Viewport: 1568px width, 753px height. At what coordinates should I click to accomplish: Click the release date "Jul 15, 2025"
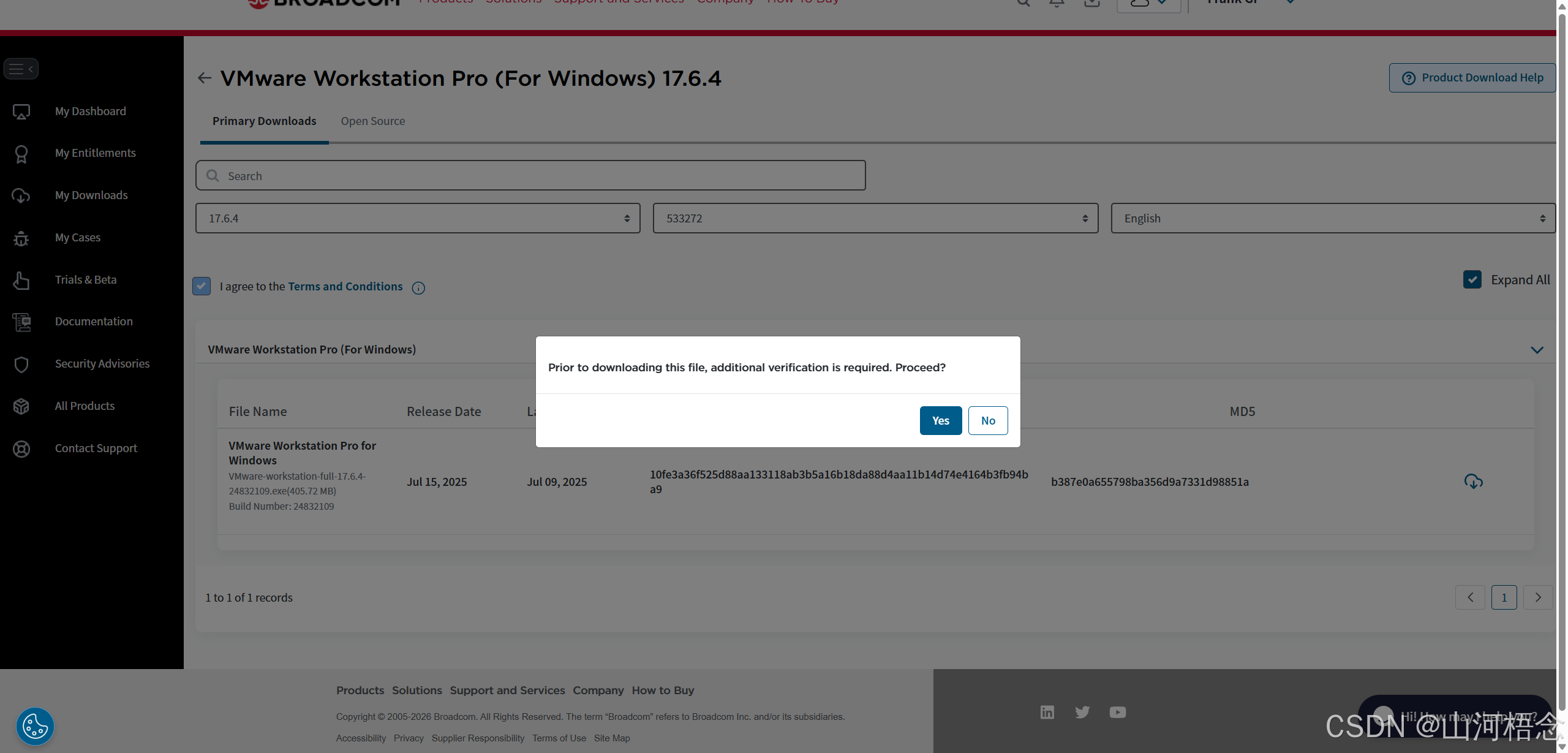[x=437, y=482]
